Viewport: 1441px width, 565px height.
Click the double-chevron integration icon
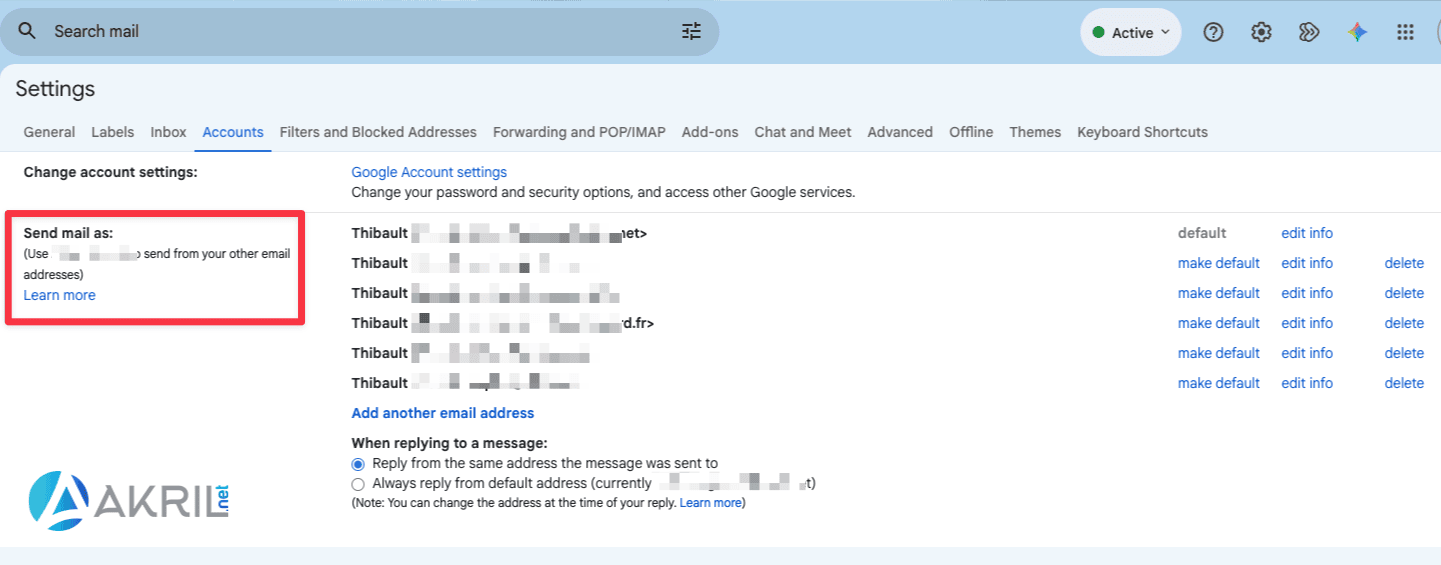(x=1309, y=32)
